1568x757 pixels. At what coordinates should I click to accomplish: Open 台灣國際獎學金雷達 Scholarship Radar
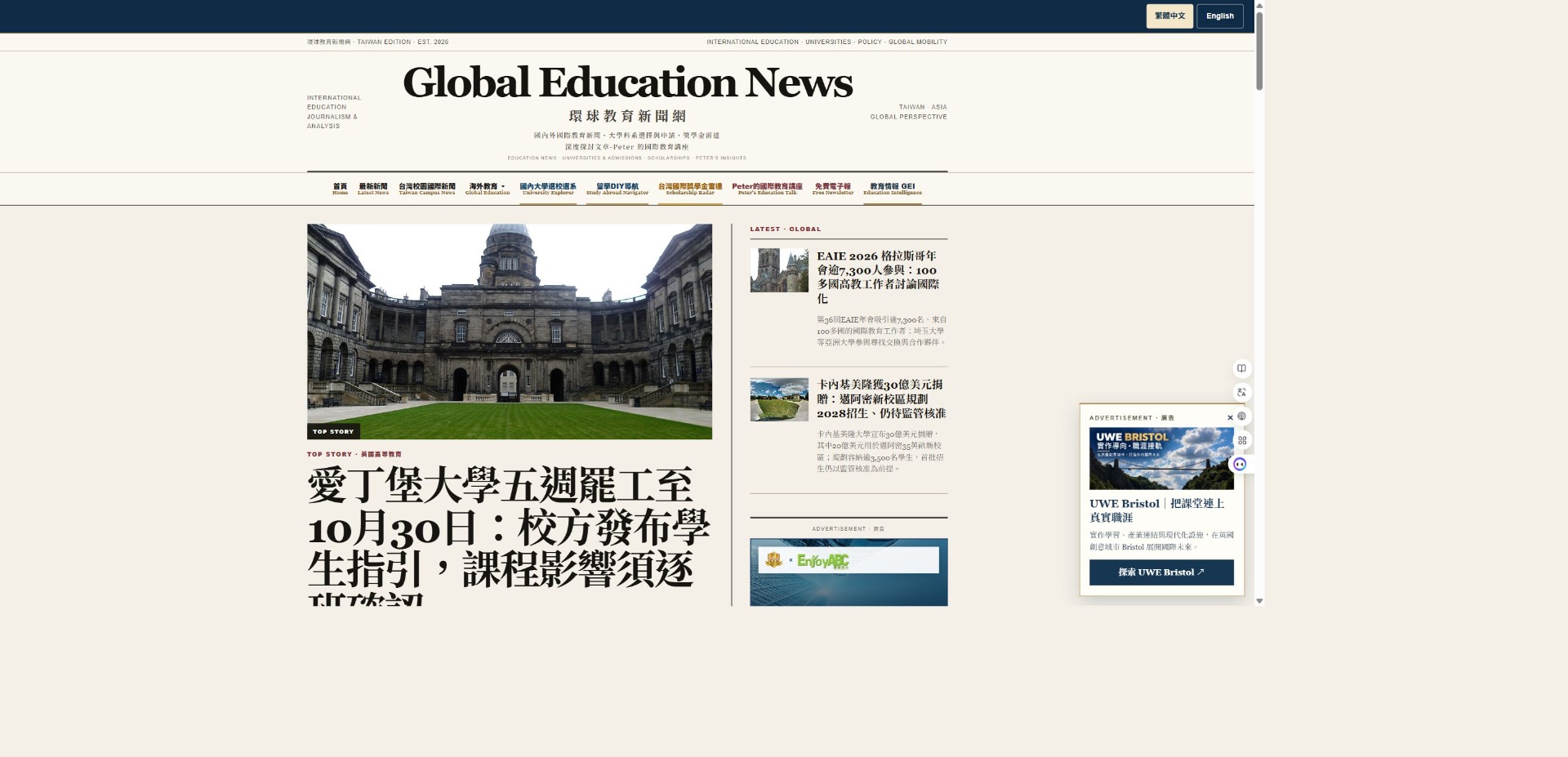pyautogui.click(x=690, y=189)
